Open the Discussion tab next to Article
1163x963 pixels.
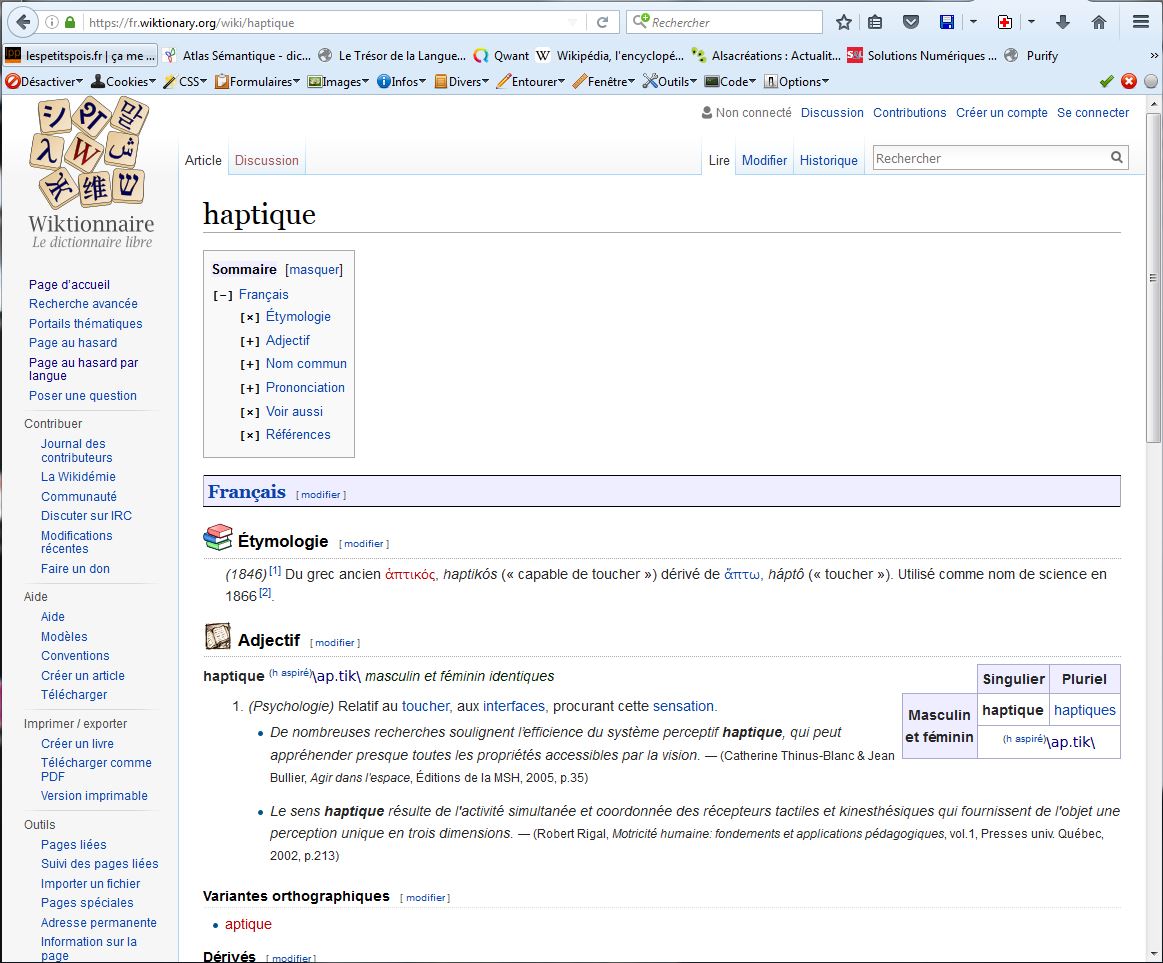pyautogui.click(x=266, y=160)
